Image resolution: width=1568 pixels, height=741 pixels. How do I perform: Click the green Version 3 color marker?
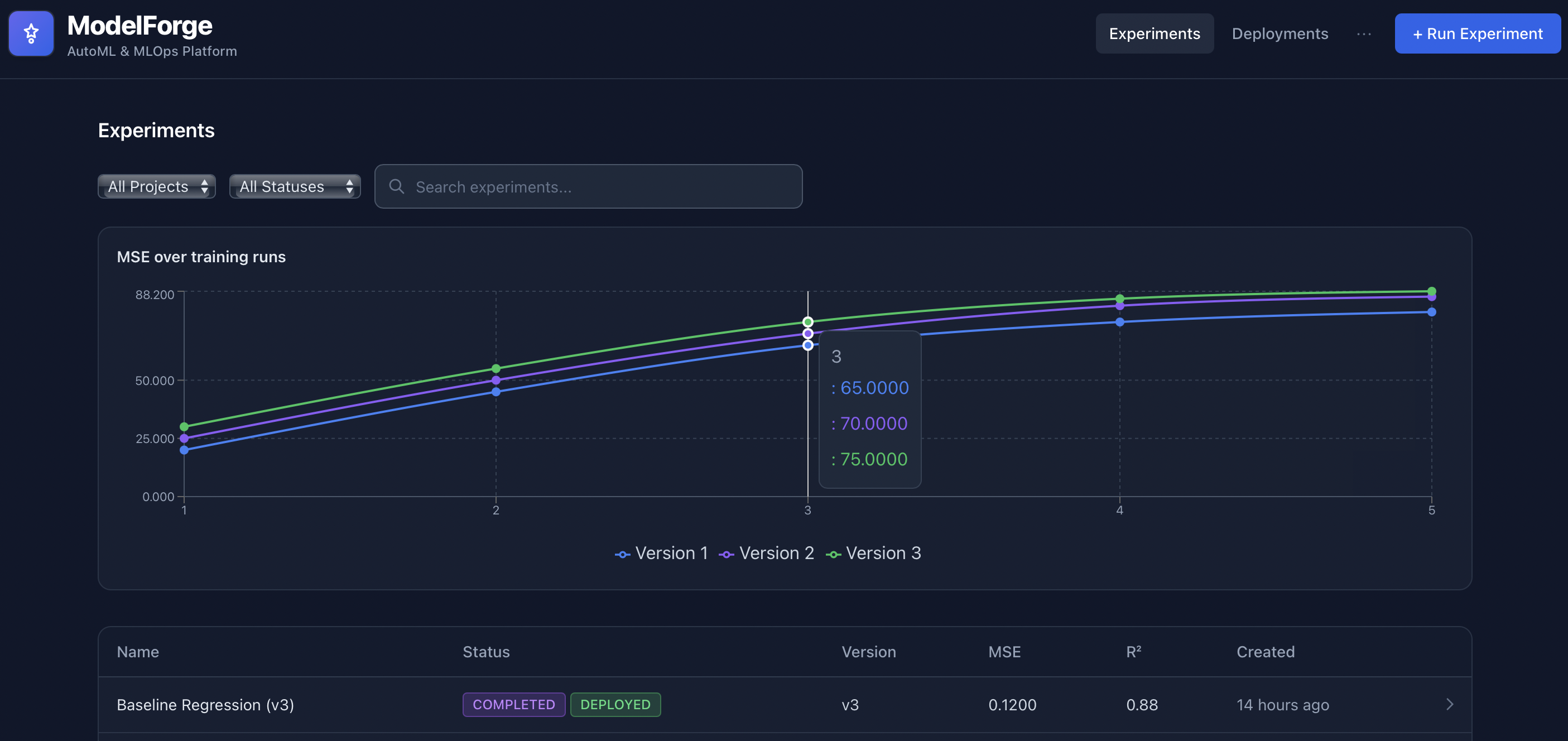[x=834, y=553]
